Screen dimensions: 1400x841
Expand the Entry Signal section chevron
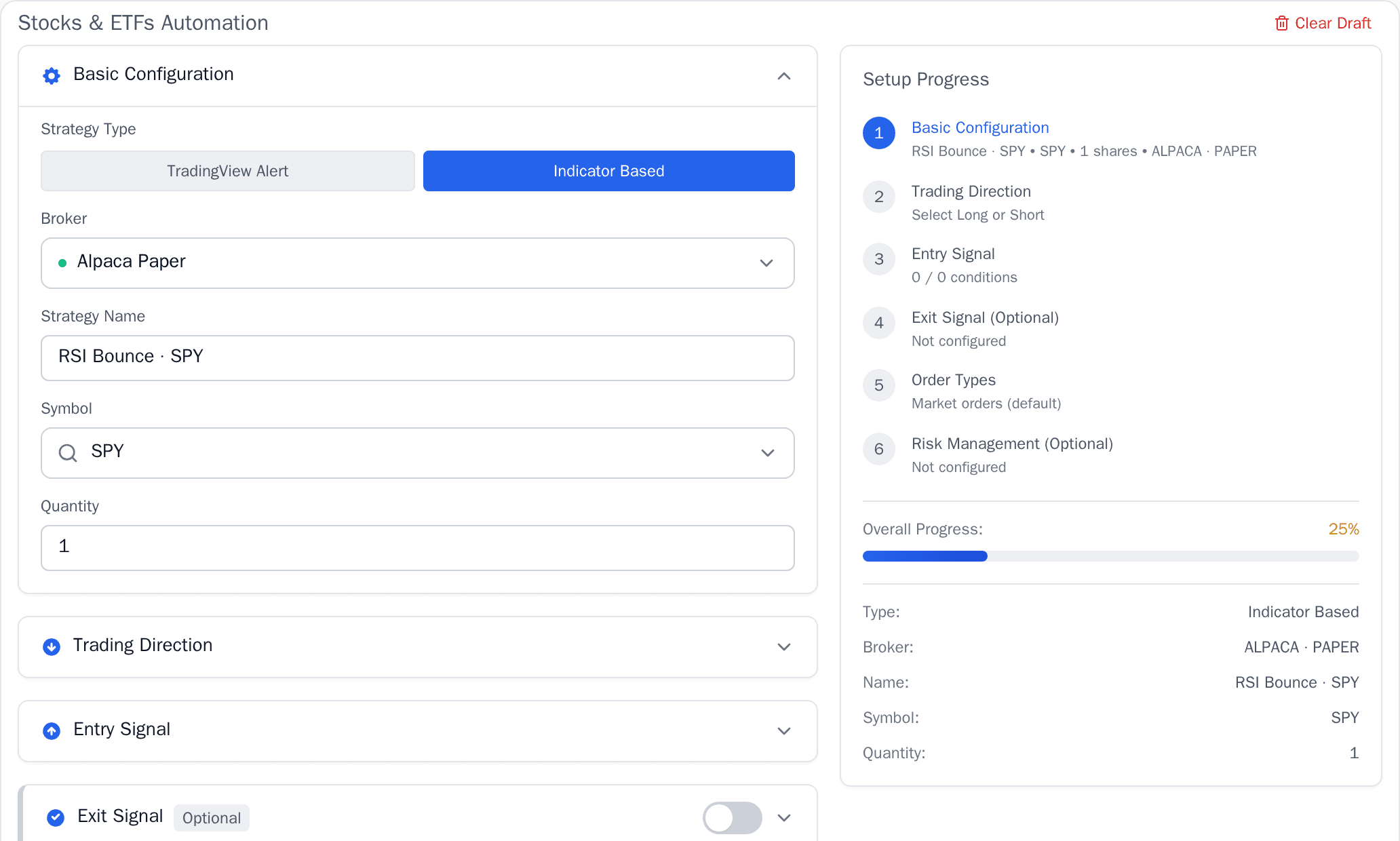(784, 731)
